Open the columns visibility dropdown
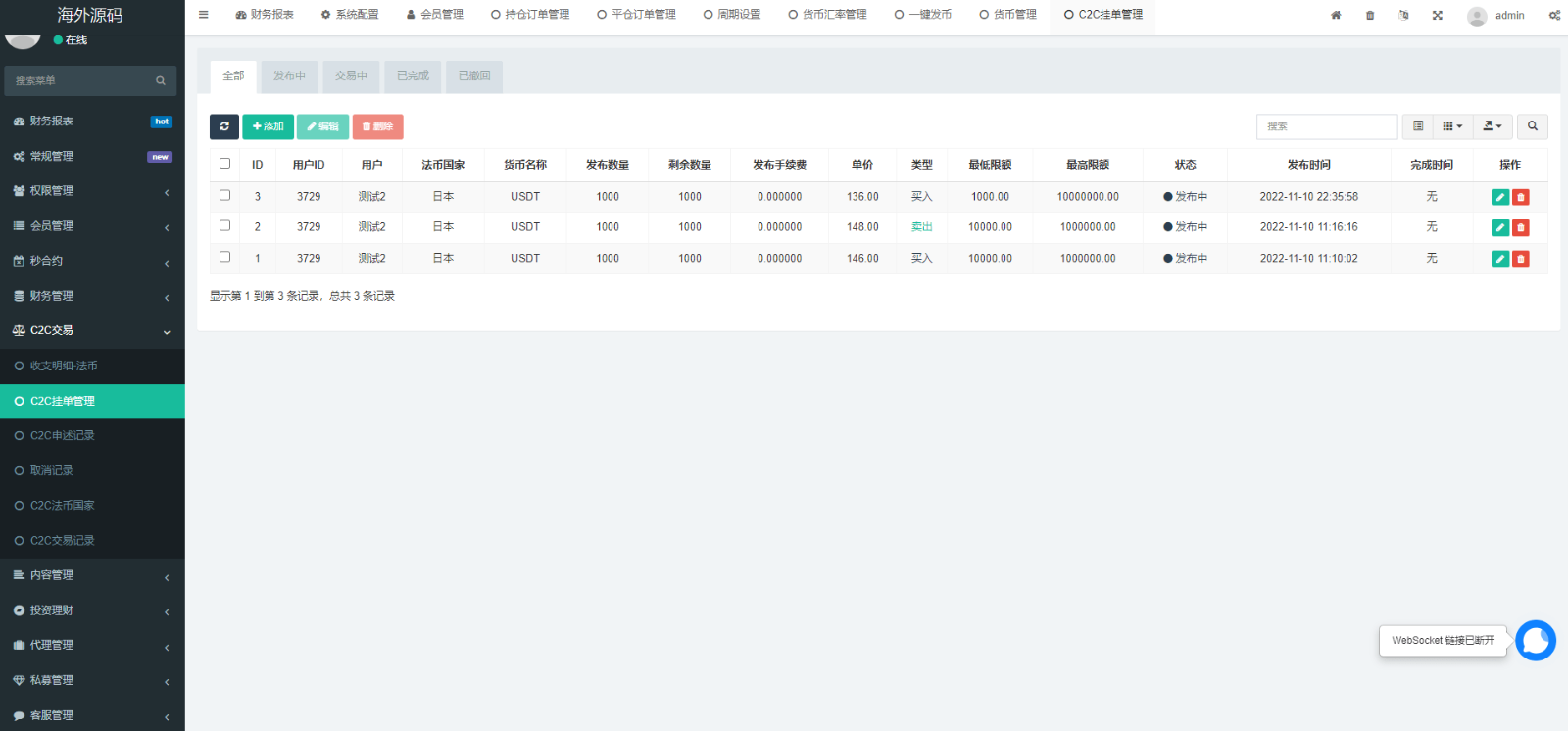The width and height of the screenshot is (1568, 731). [x=1452, y=126]
